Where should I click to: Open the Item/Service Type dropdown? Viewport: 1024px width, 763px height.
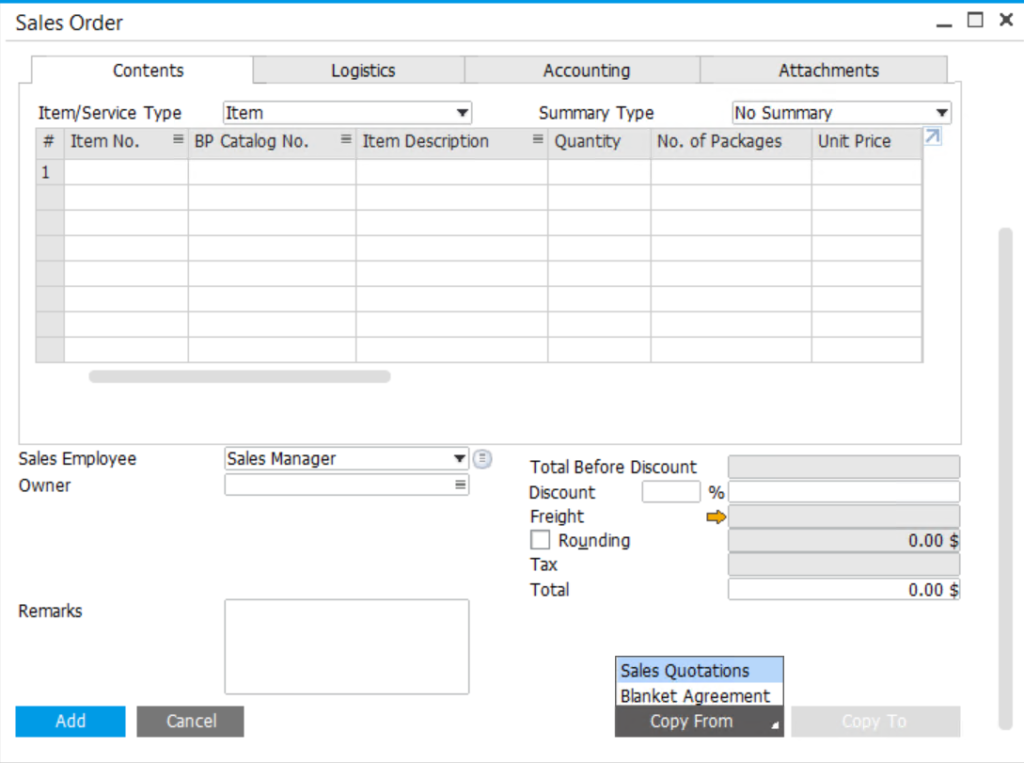(x=461, y=112)
